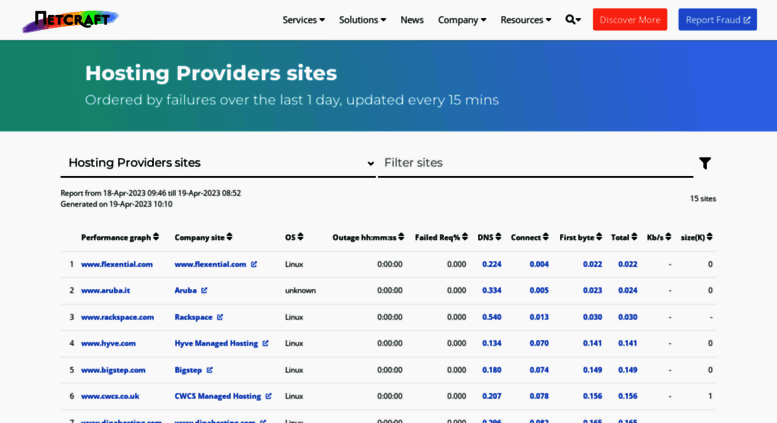The image size is (777, 423).
Task: Click DNS value 0.540 for rackspace
Action: pyautogui.click(x=492, y=317)
